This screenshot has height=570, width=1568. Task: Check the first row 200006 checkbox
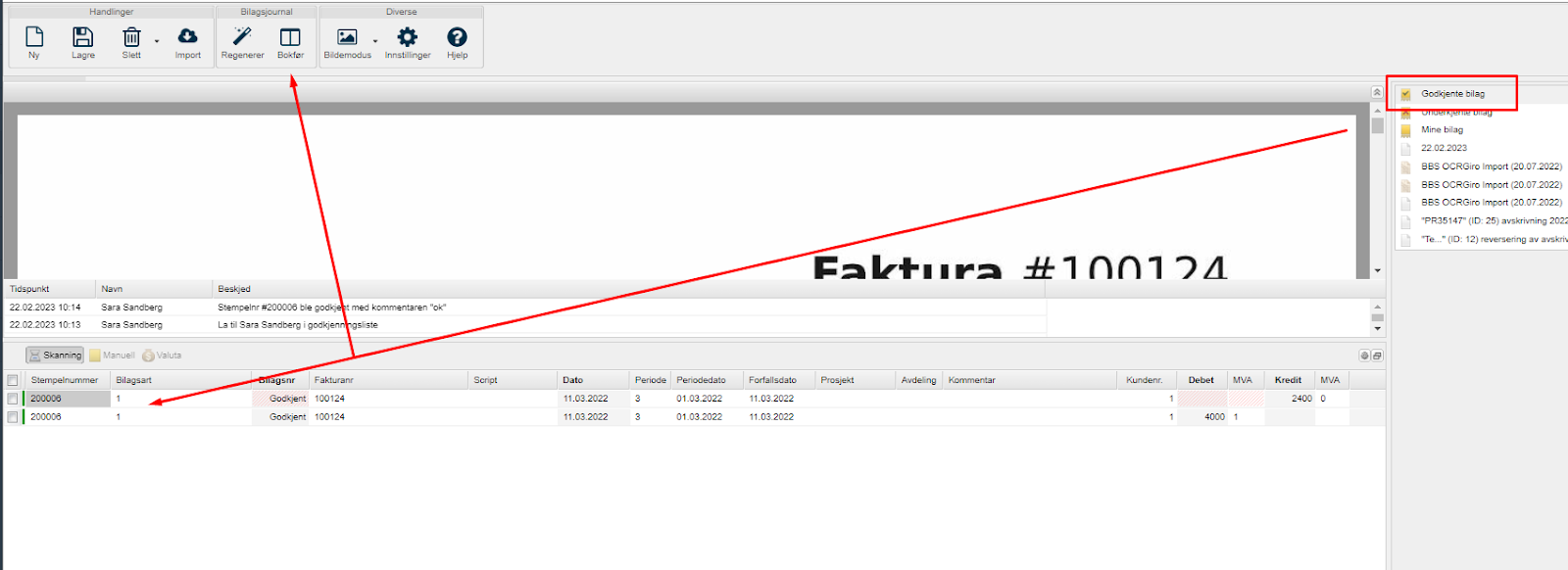pyautogui.click(x=13, y=399)
